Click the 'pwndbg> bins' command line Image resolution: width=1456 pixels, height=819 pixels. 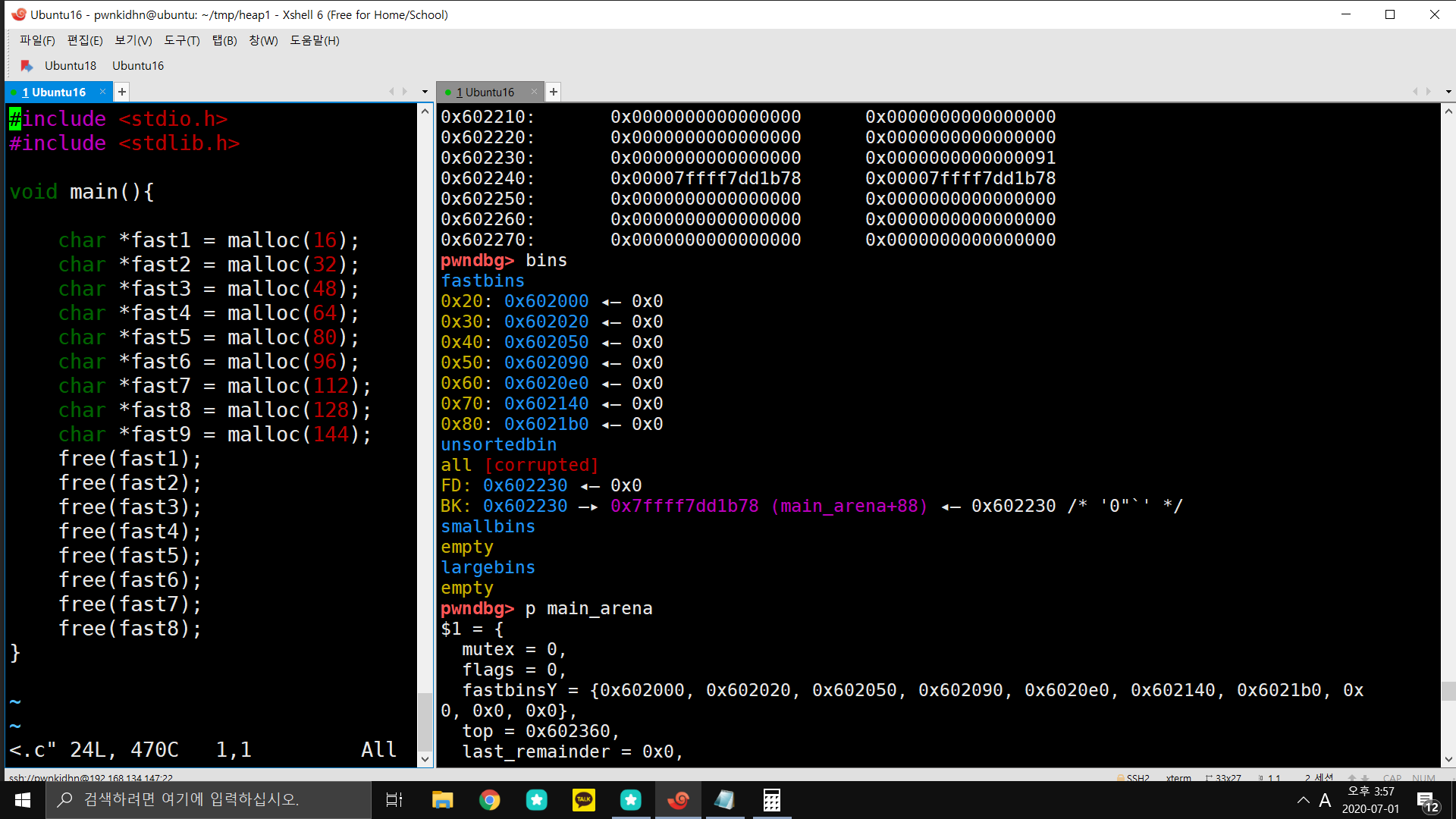[504, 260]
